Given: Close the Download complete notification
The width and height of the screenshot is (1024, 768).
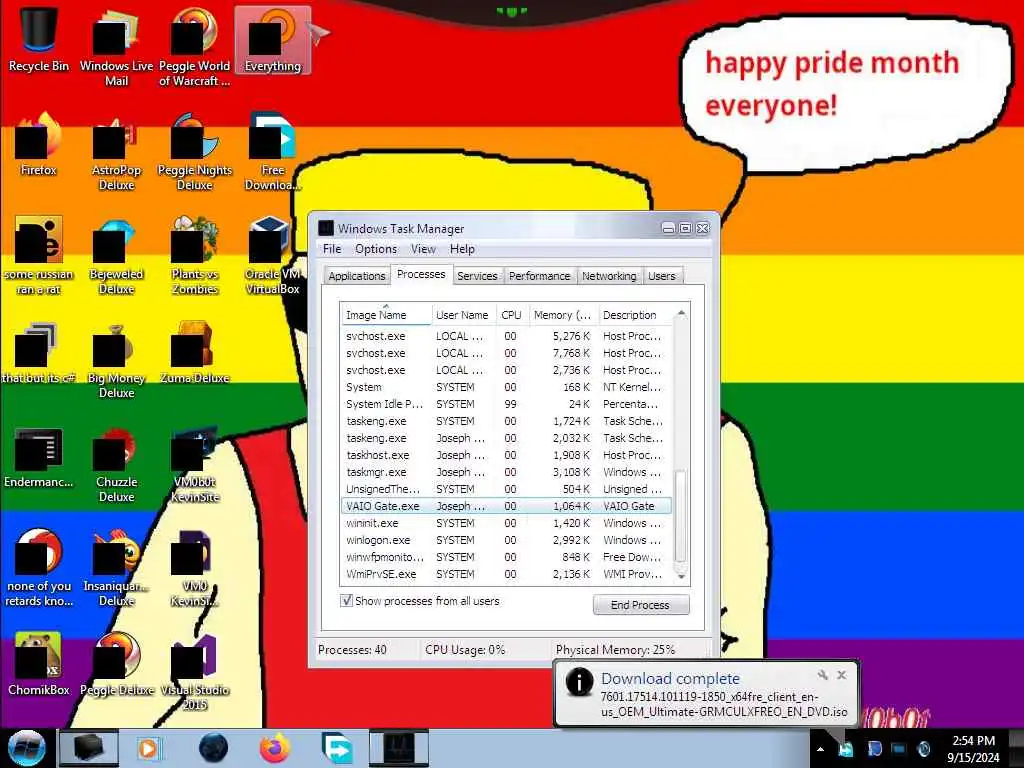Looking at the screenshot, I should click(x=842, y=675).
